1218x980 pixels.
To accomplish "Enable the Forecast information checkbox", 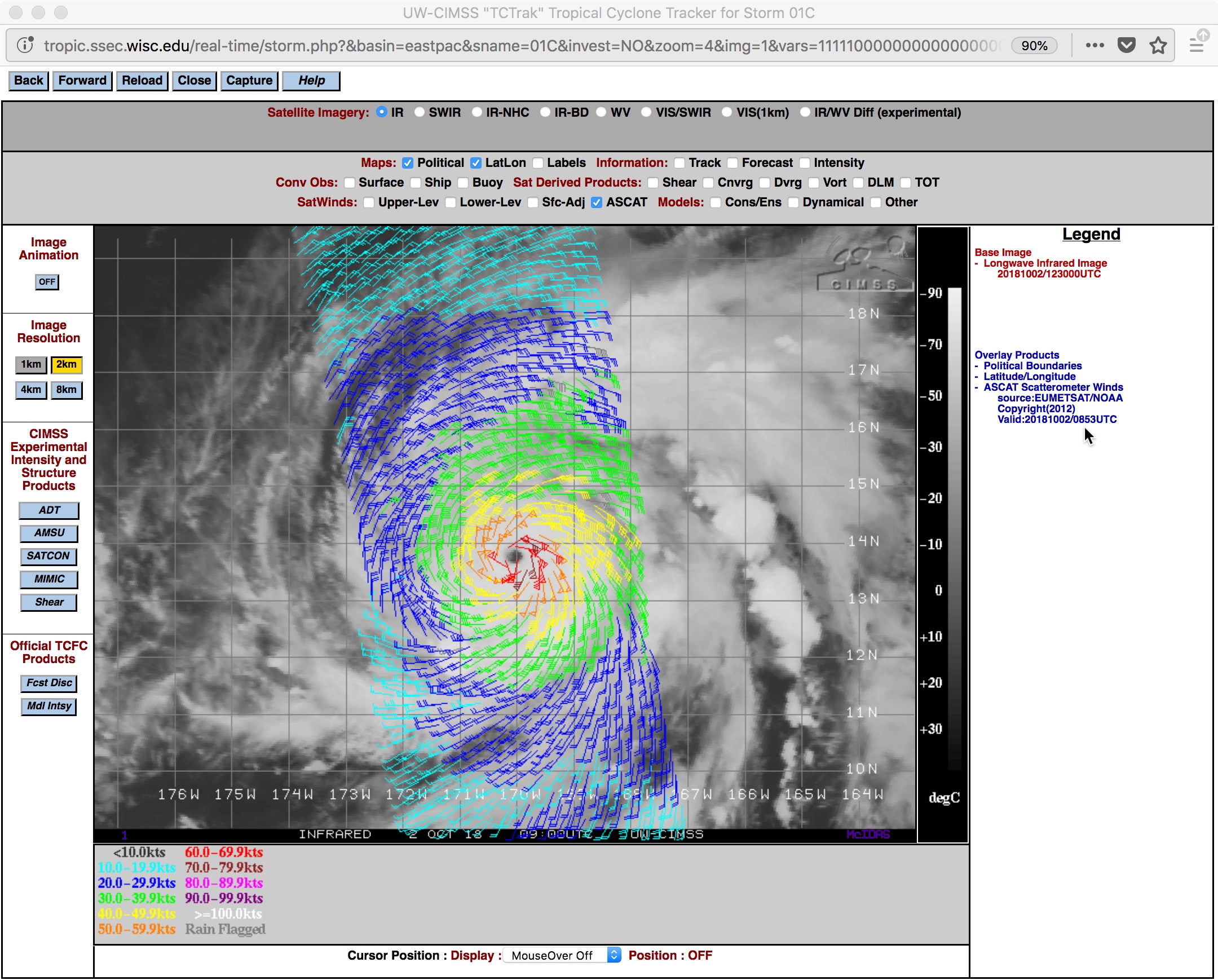I will pos(732,163).
